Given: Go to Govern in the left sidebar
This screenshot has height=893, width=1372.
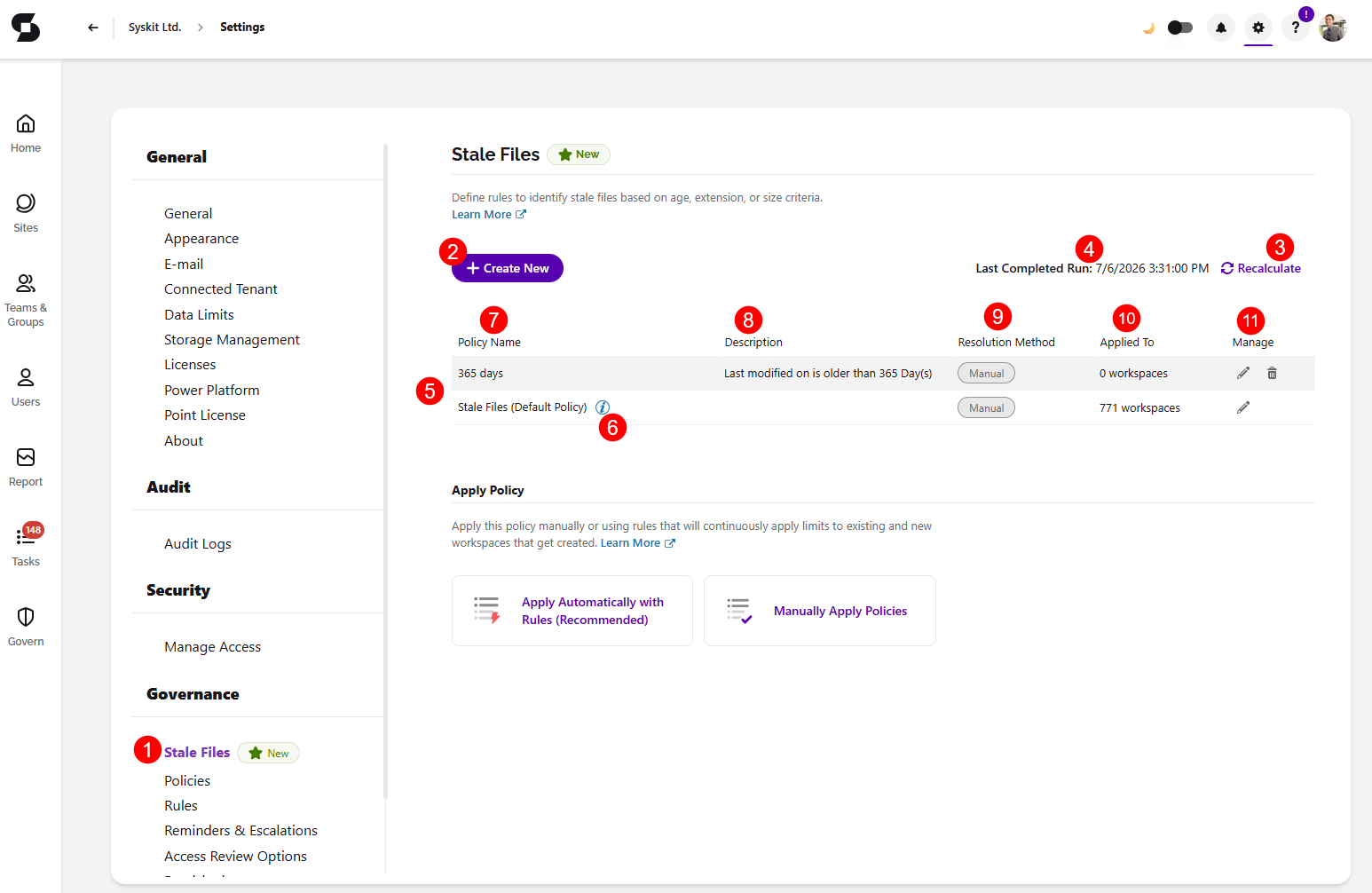Looking at the screenshot, I should coord(26,627).
